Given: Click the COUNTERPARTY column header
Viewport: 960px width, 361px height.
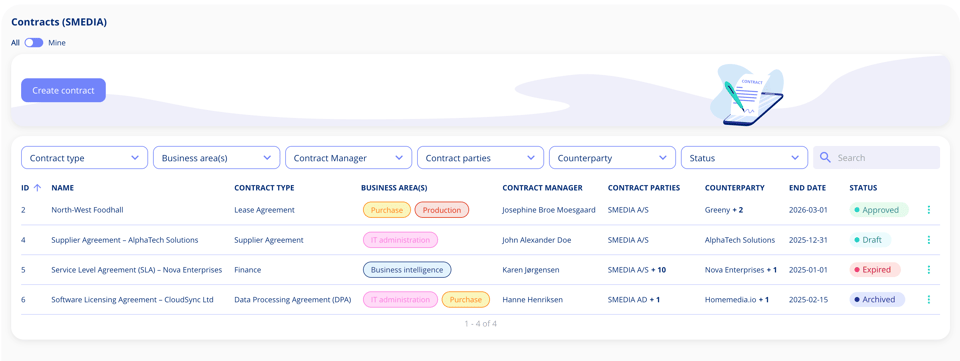Looking at the screenshot, I should tap(735, 188).
